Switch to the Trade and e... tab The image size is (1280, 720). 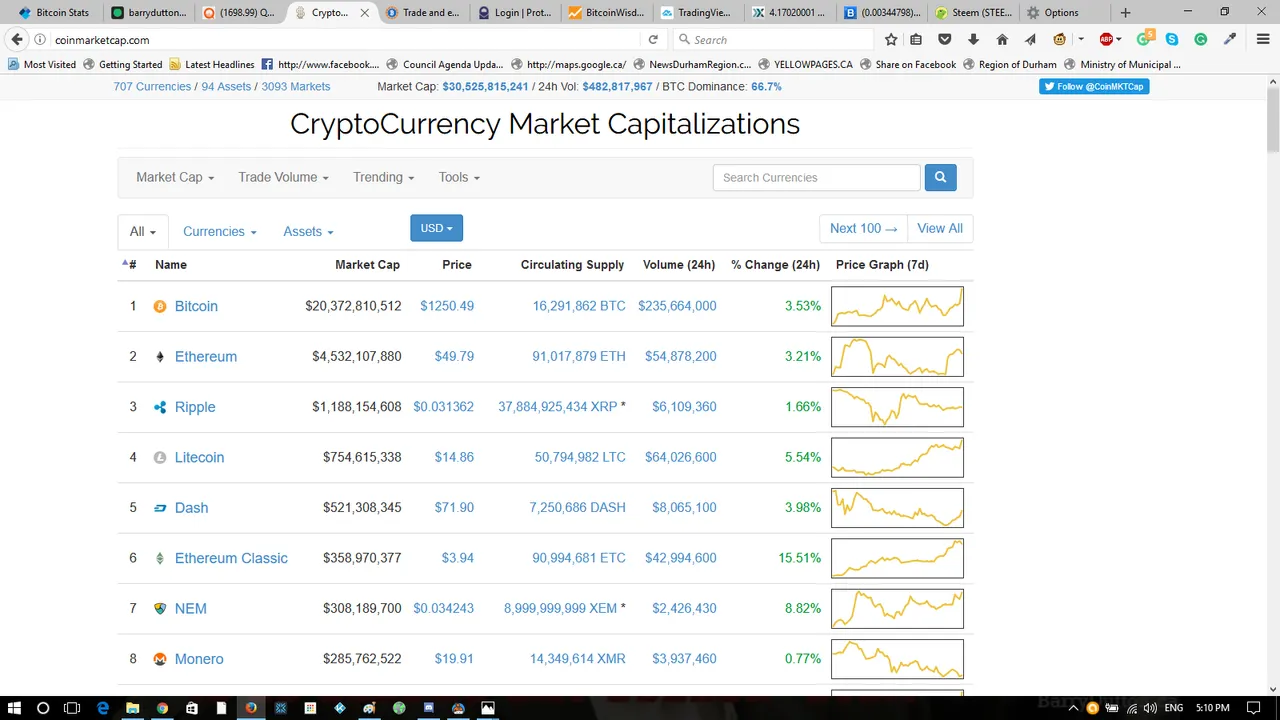(x=423, y=13)
